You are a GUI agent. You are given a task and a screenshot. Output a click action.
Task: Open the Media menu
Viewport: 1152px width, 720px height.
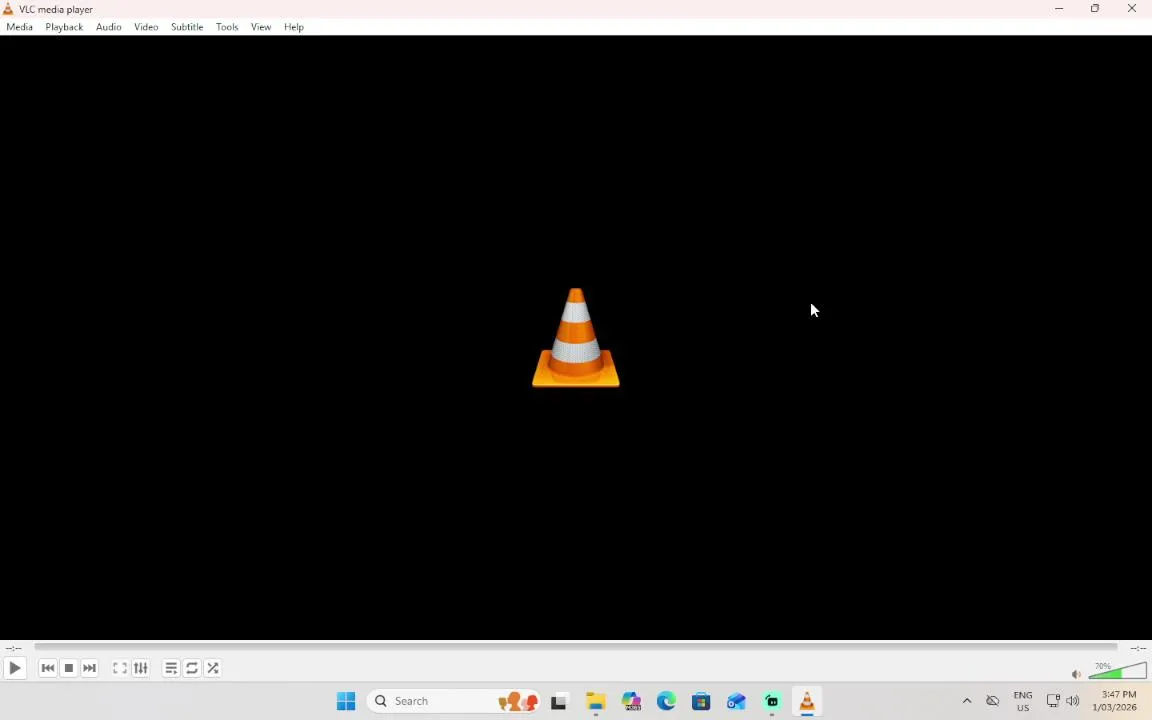coord(20,26)
